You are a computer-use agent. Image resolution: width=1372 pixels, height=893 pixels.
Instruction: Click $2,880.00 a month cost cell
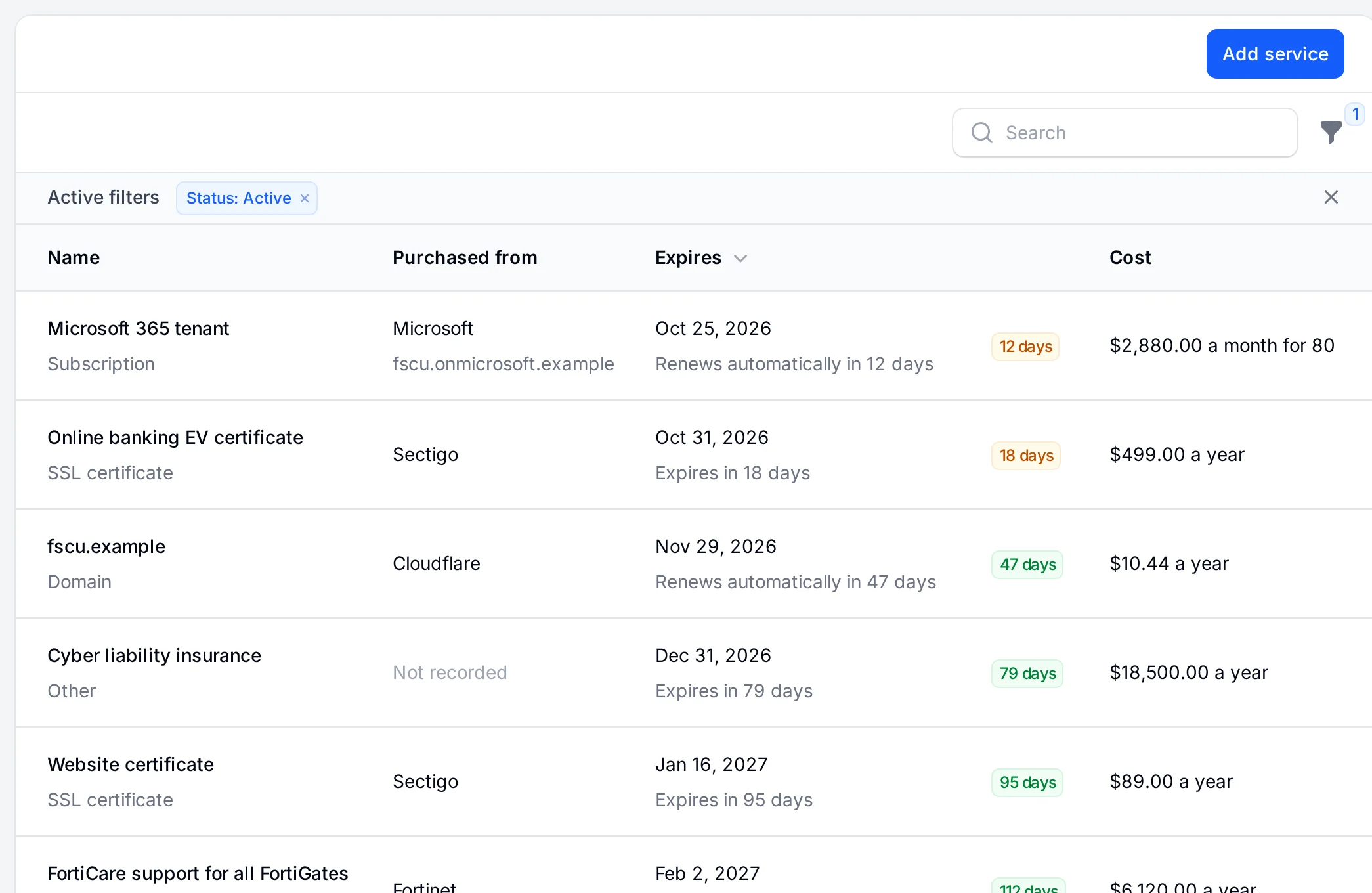tap(1222, 345)
